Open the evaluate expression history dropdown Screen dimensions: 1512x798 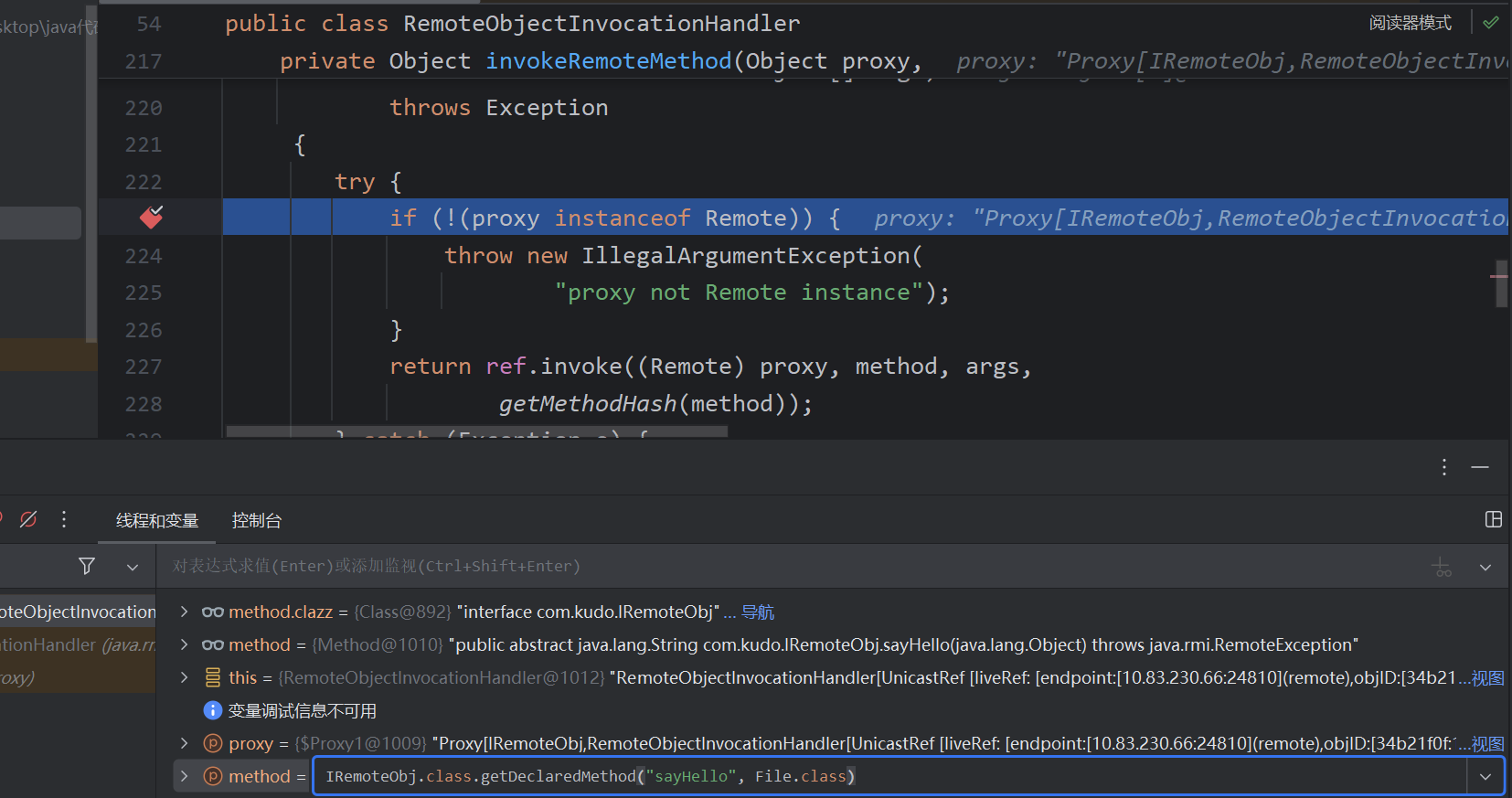click(x=1485, y=568)
